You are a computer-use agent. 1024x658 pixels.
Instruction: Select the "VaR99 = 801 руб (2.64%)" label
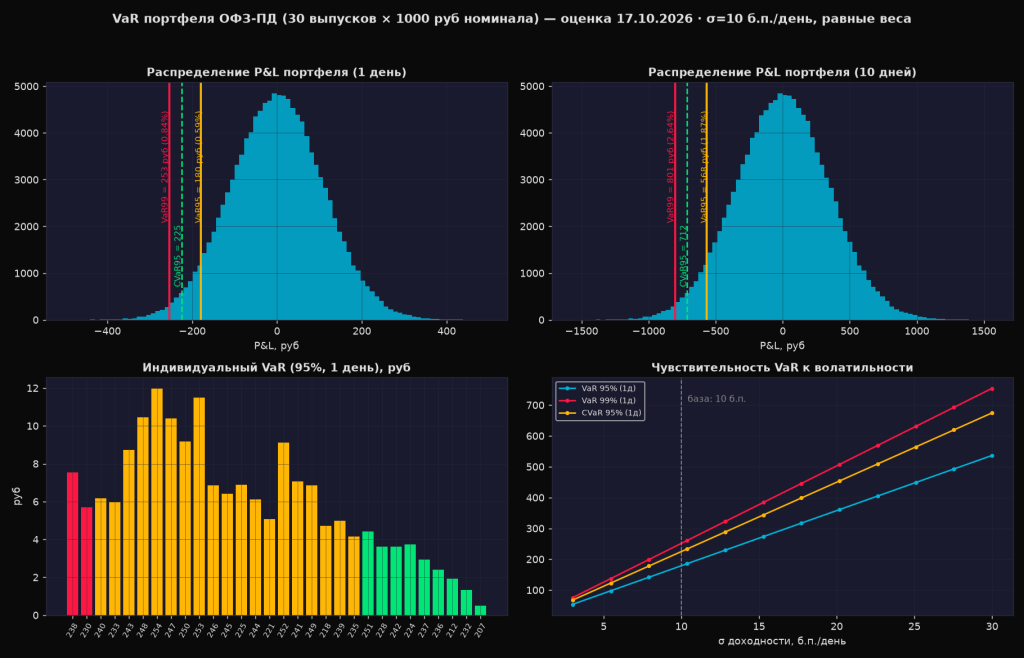[x=671, y=167]
